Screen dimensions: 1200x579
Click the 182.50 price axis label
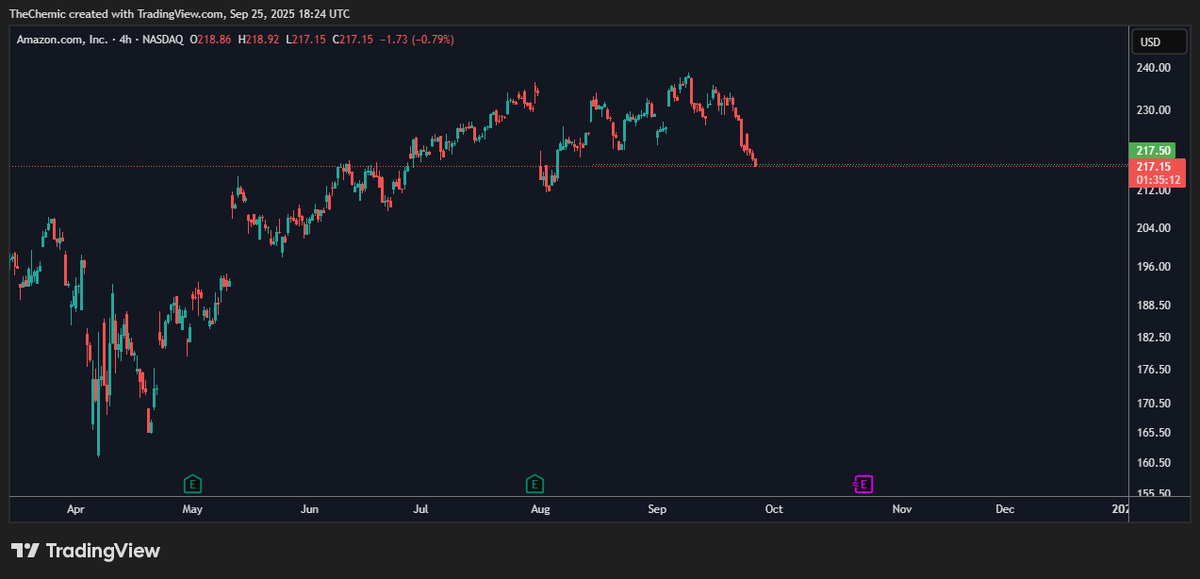[1154, 337]
